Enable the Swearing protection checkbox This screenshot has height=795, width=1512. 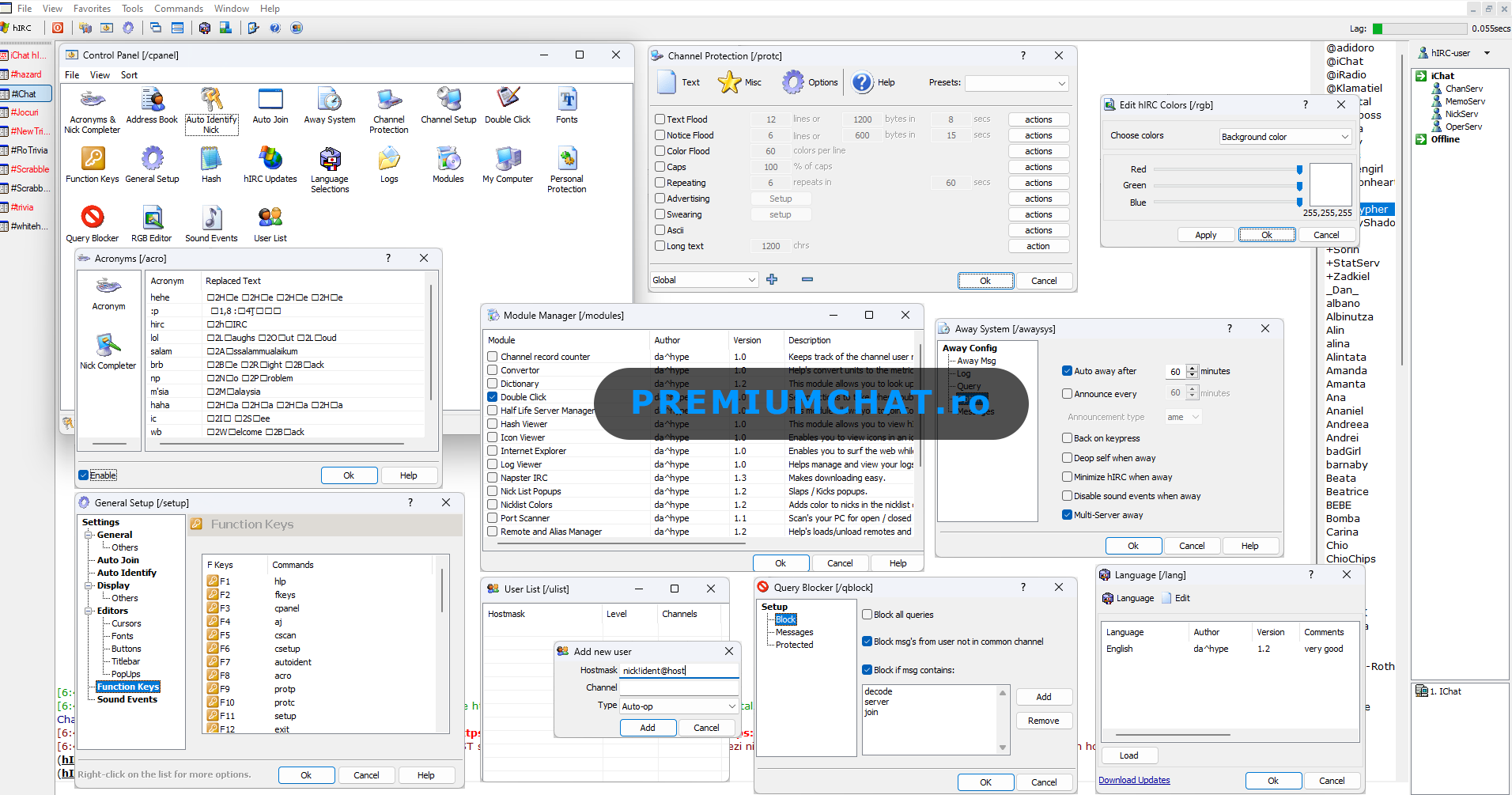660,214
